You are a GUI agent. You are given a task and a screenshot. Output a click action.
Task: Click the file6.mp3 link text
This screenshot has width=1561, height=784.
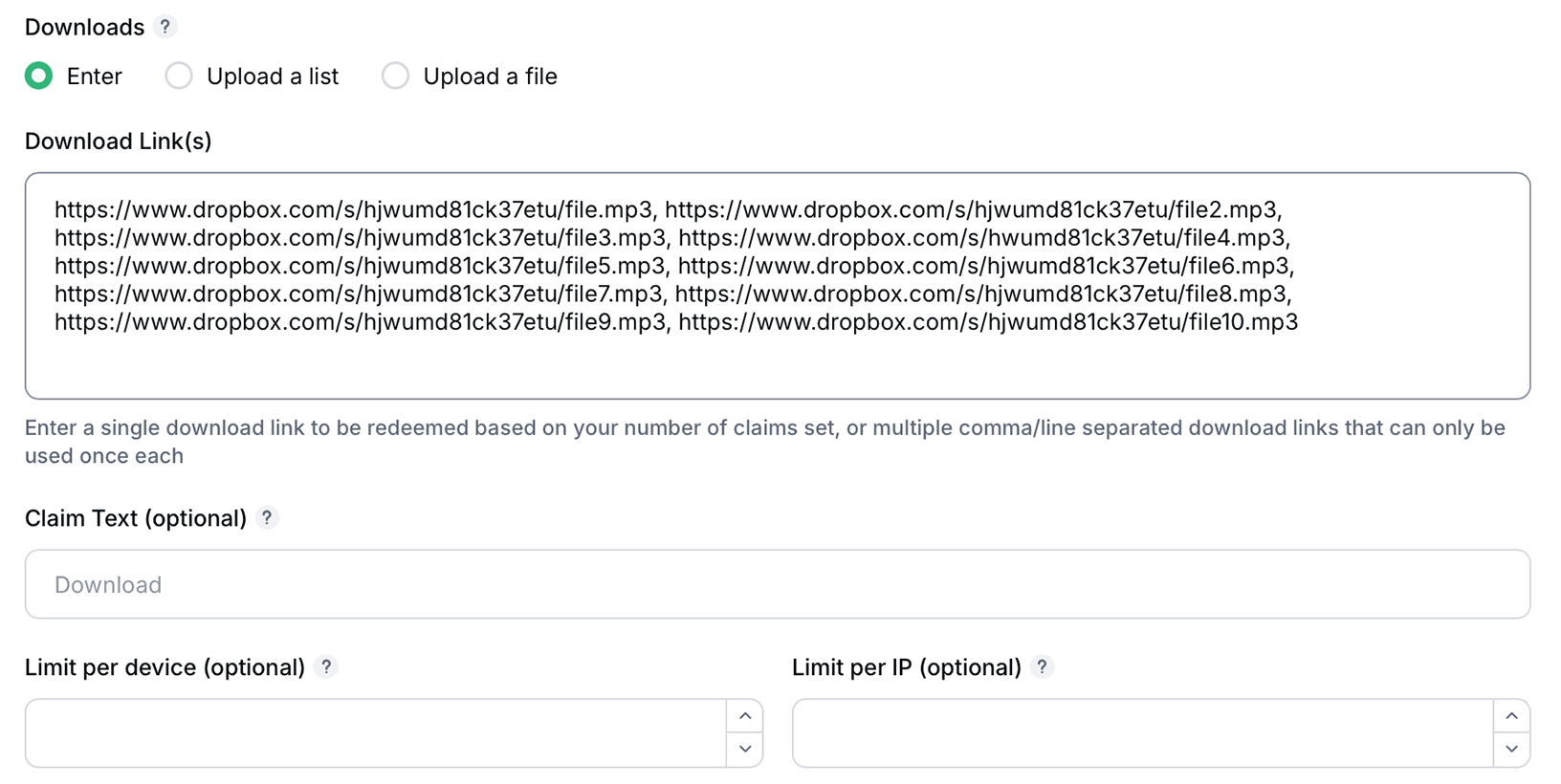pyautogui.click(x=985, y=265)
